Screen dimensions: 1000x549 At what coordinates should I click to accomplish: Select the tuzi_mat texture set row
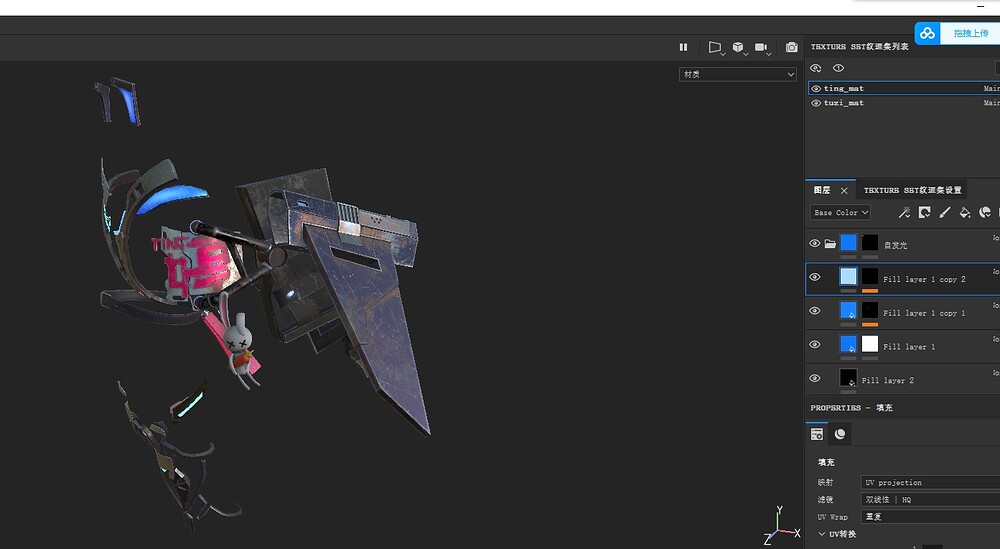(x=903, y=103)
